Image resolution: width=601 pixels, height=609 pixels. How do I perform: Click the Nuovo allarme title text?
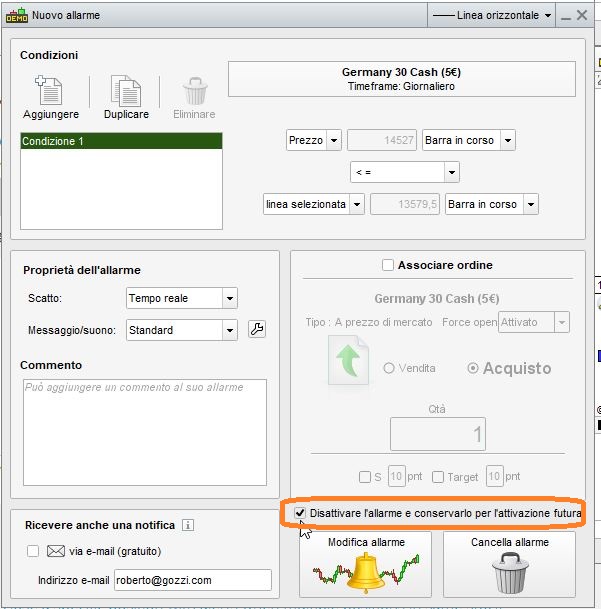coord(66,15)
